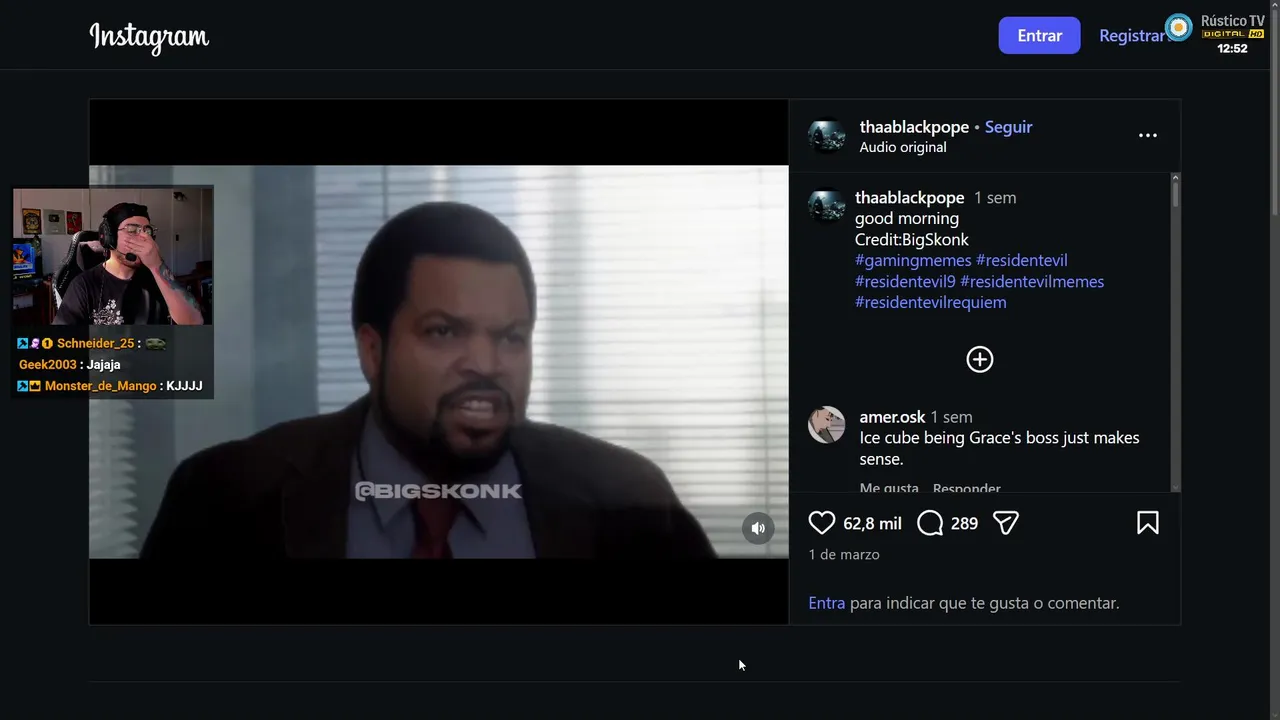This screenshot has width=1280, height=720.
Task: Open the #residentevilmemes hashtag
Action: [1032, 281]
